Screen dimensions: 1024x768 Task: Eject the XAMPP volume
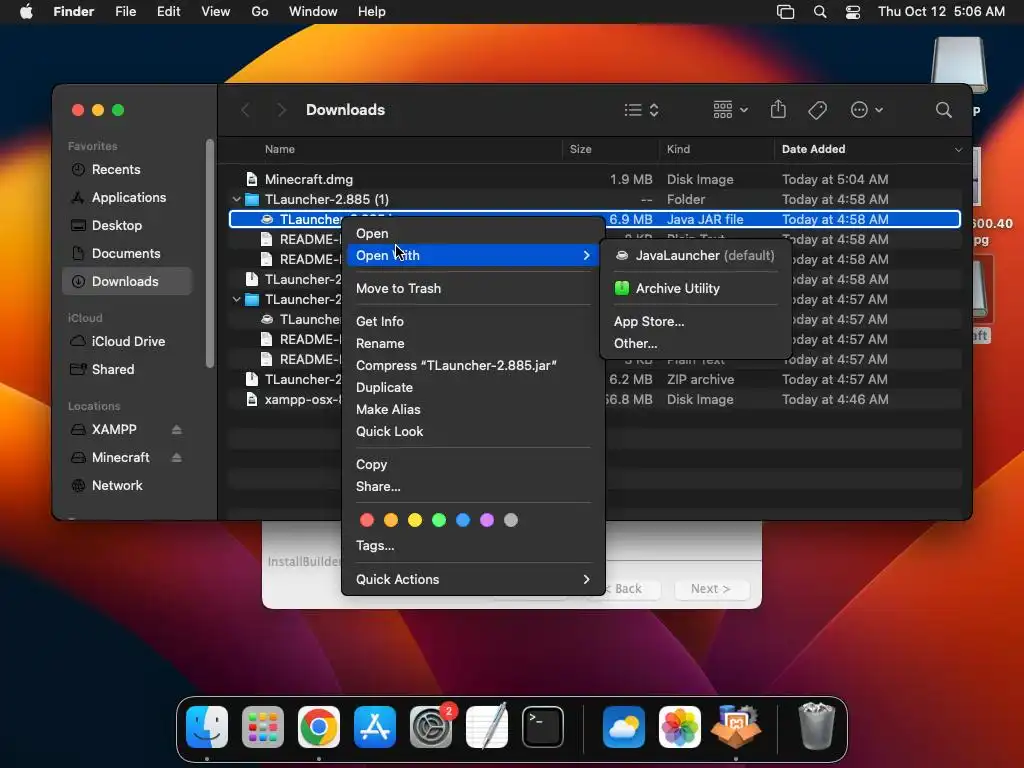[x=176, y=430]
